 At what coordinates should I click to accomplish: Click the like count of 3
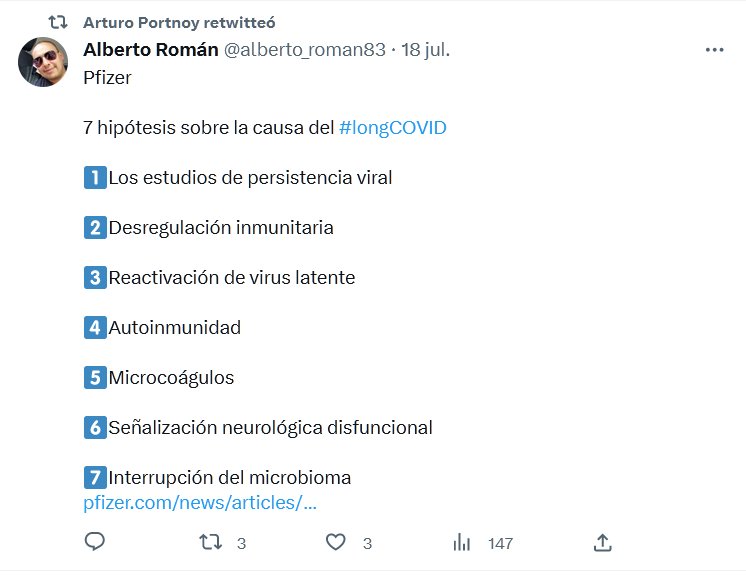pyautogui.click(x=367, y=543)
